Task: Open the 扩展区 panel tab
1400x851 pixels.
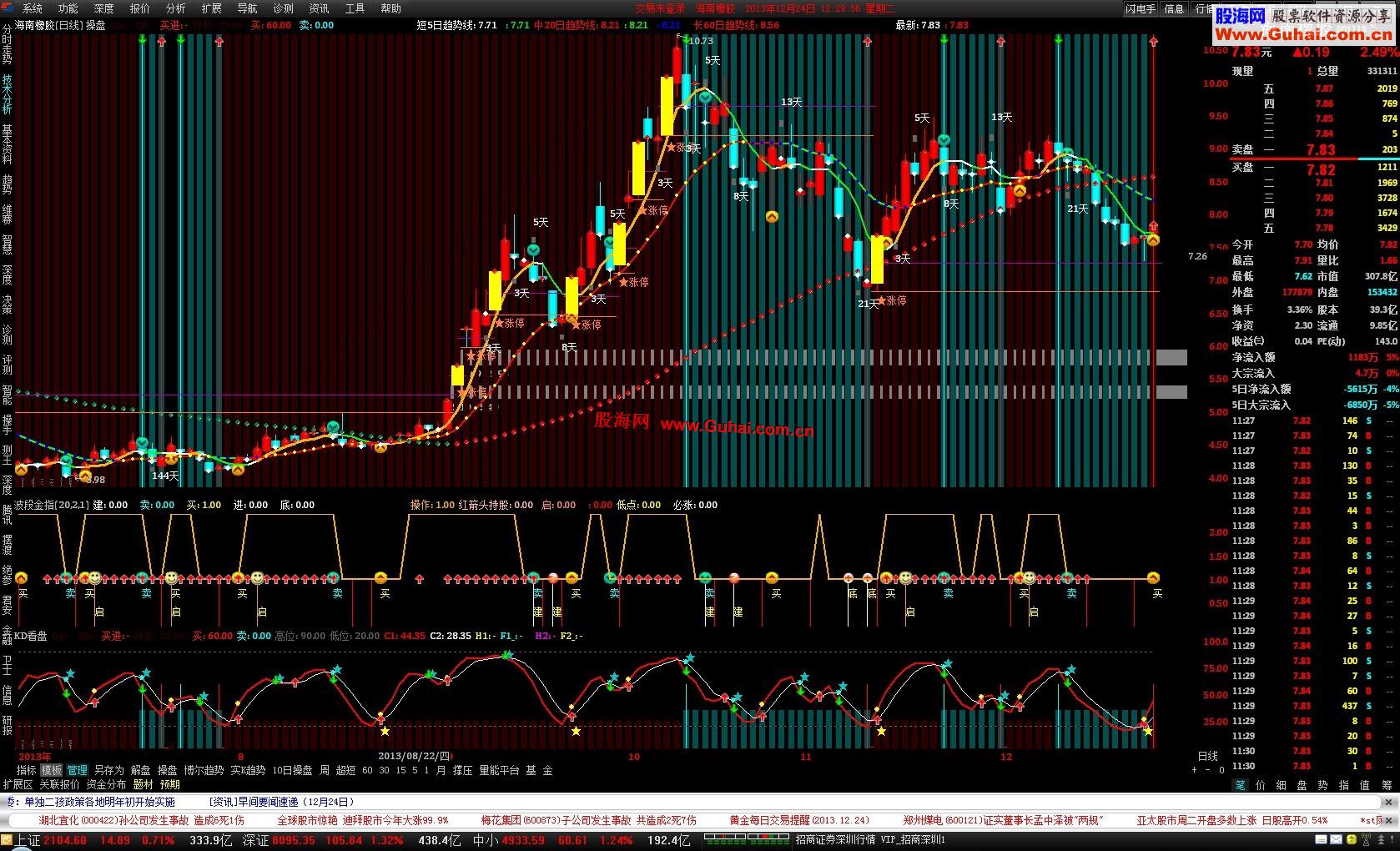Action: click(x=18, y=784)
